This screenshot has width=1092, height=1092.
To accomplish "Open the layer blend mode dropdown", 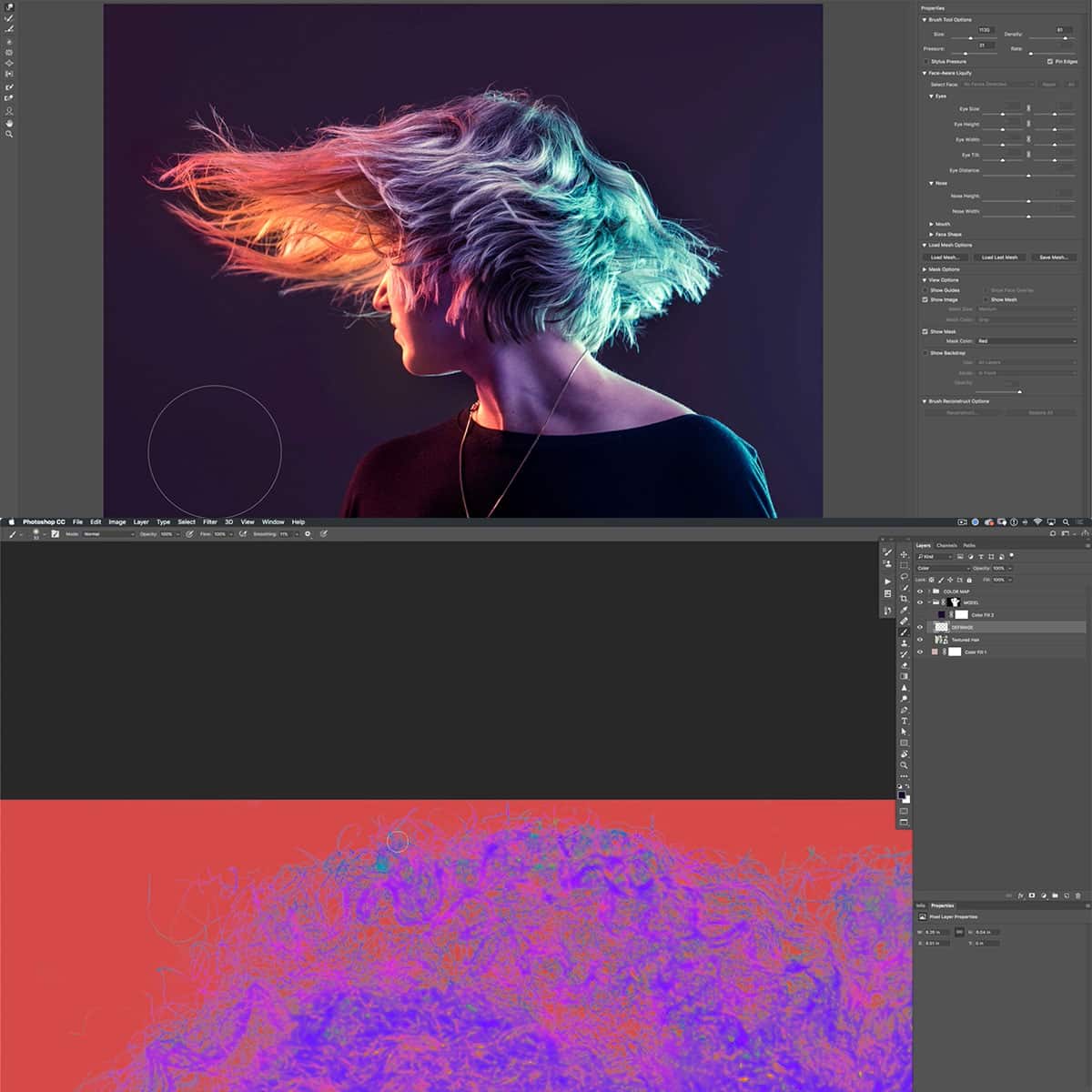I will [x=943, y=568].
